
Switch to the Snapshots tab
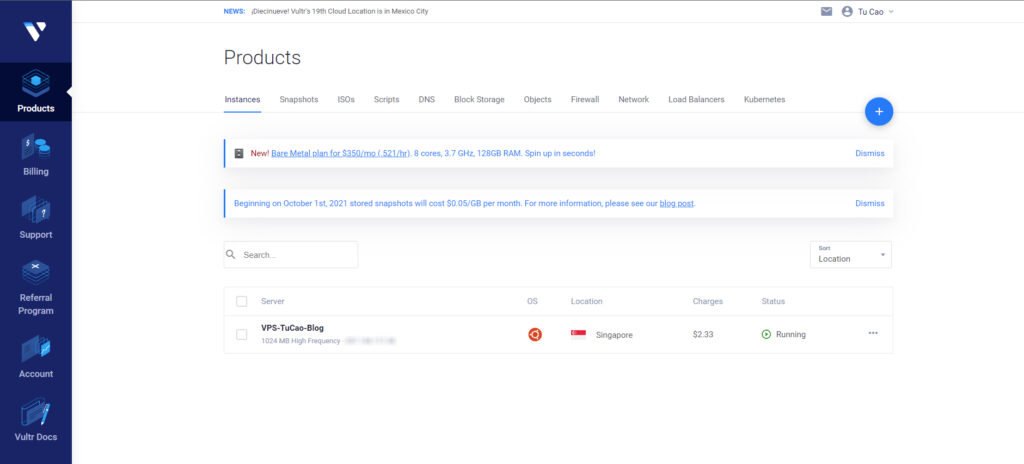(x=299, y=100)
